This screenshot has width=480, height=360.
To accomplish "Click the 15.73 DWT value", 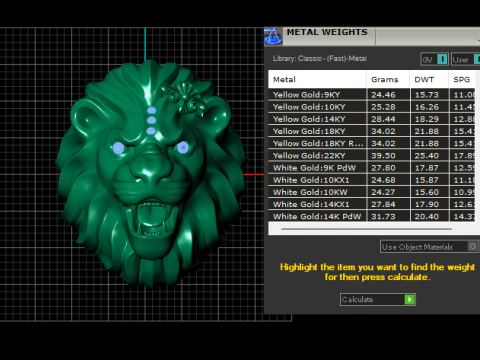I will (x=427, y=95).
